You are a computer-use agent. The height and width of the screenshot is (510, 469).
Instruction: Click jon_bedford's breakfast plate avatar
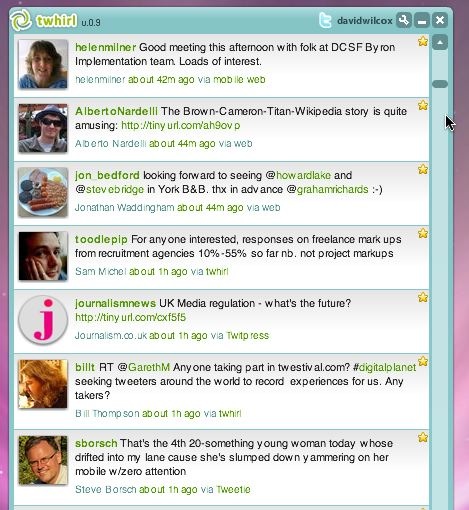click(x=43, y=192)
